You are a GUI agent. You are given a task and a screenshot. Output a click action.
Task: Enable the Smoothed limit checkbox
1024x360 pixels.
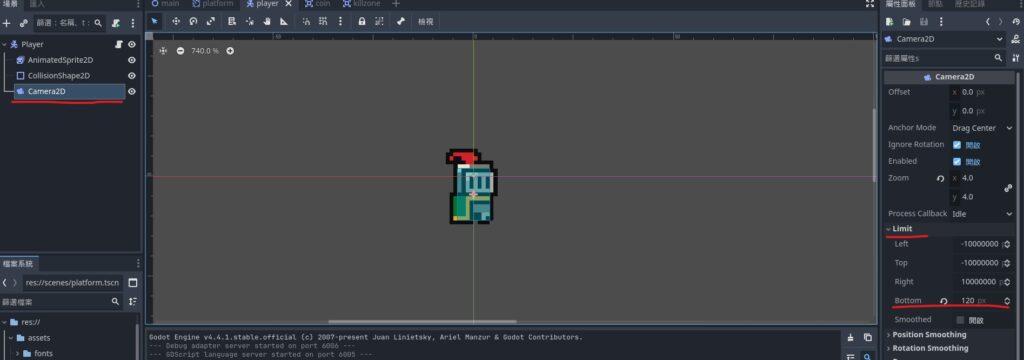point(959,320)
